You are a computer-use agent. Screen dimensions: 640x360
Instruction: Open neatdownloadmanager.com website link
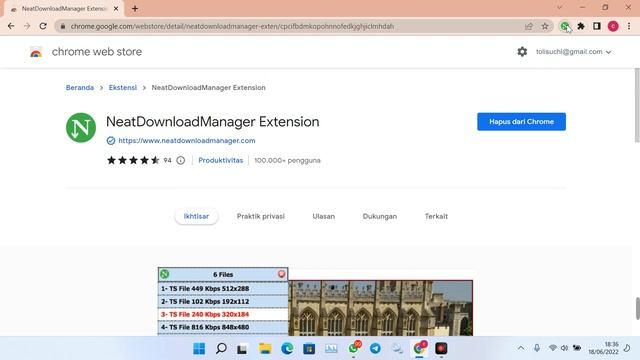pos(187,140)
